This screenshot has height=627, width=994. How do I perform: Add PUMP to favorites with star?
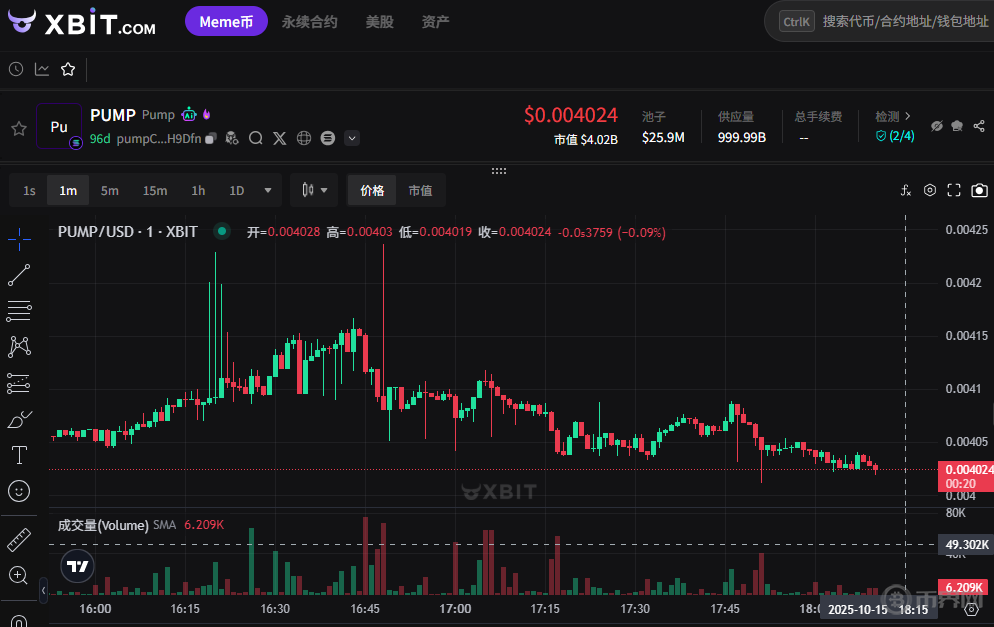19,129
